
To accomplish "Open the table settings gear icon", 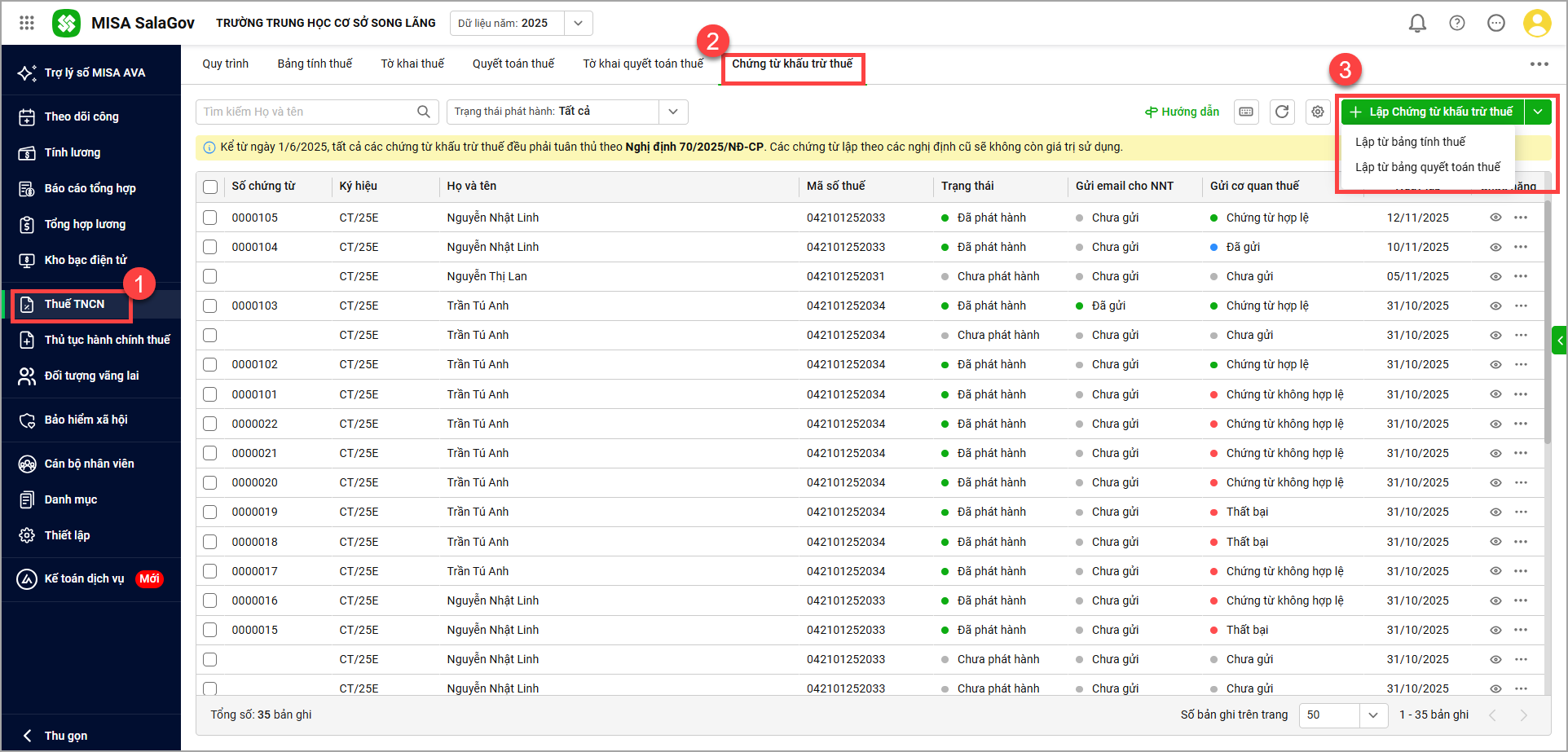I will pos(1317,112).
